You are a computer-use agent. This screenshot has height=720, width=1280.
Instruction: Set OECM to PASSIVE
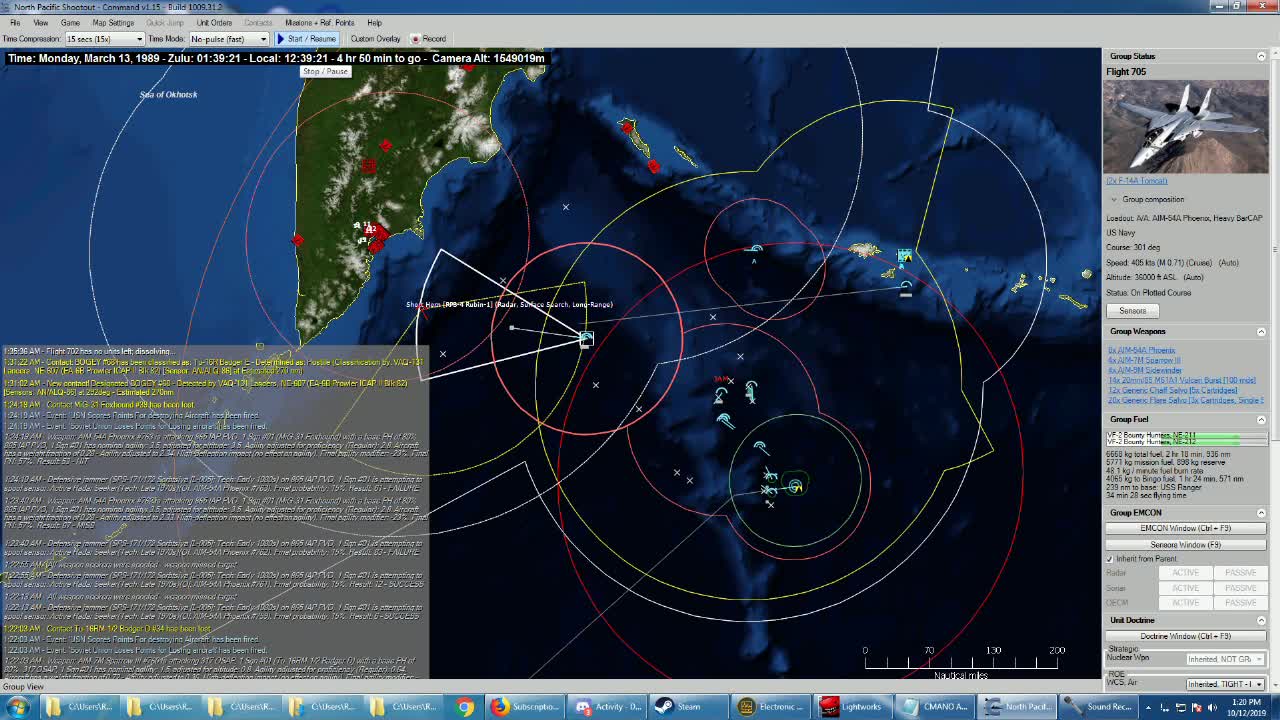point(1240,602)
